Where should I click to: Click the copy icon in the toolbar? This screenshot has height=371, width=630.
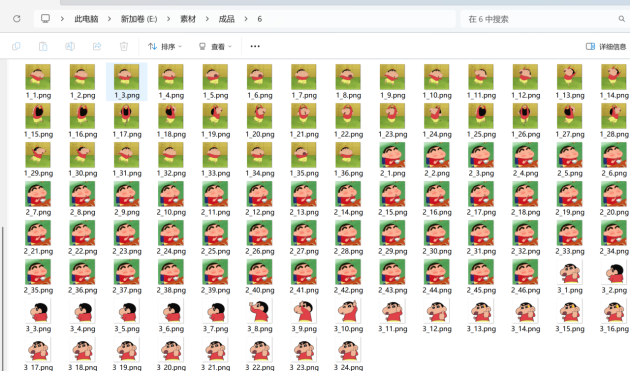[16, 47]
